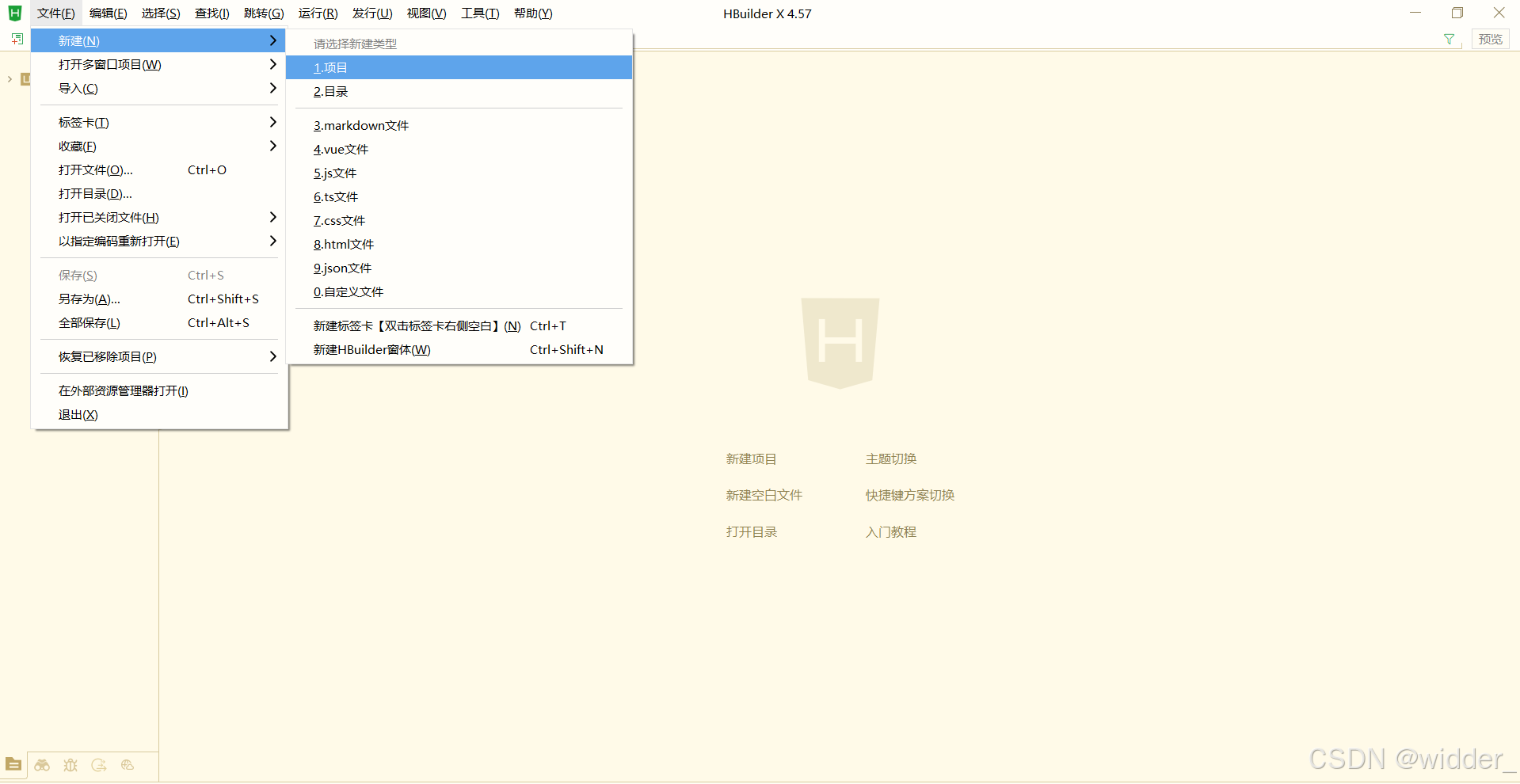1520x784 pixels.
Task: Select 2.目录 new directory entry
Action: (459, 91)
